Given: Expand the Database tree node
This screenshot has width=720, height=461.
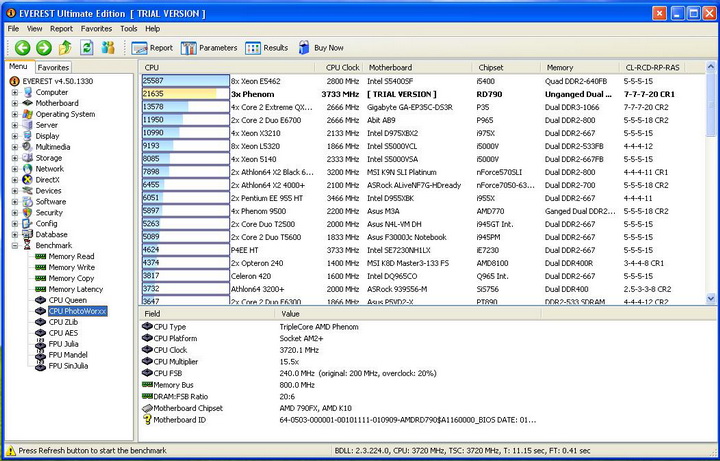Looking at the screenshot, I should (15, 235).
